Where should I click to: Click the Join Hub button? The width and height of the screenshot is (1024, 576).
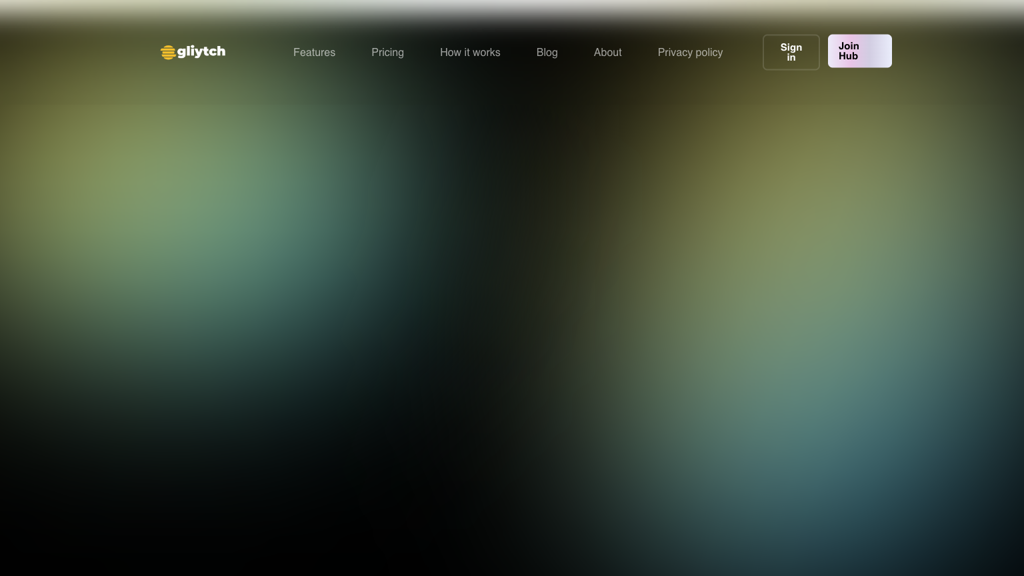point(859,51)
